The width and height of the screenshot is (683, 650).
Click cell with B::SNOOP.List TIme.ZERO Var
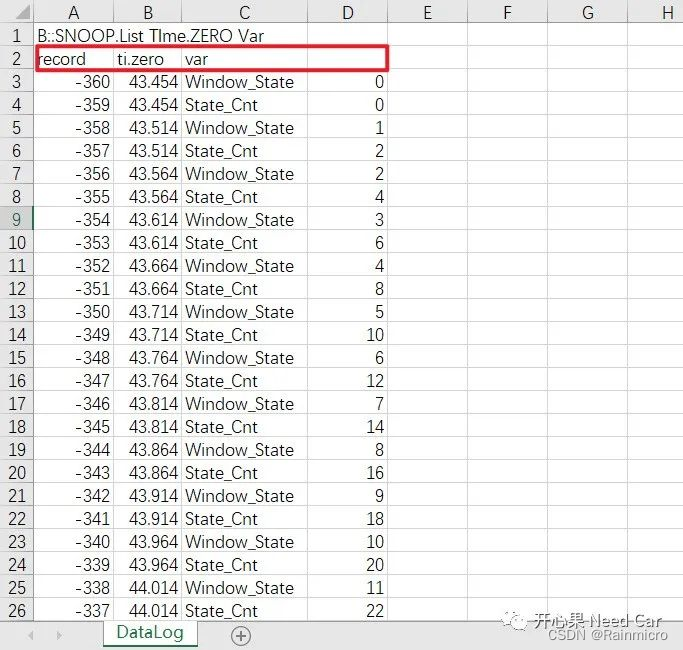point(151,35)
